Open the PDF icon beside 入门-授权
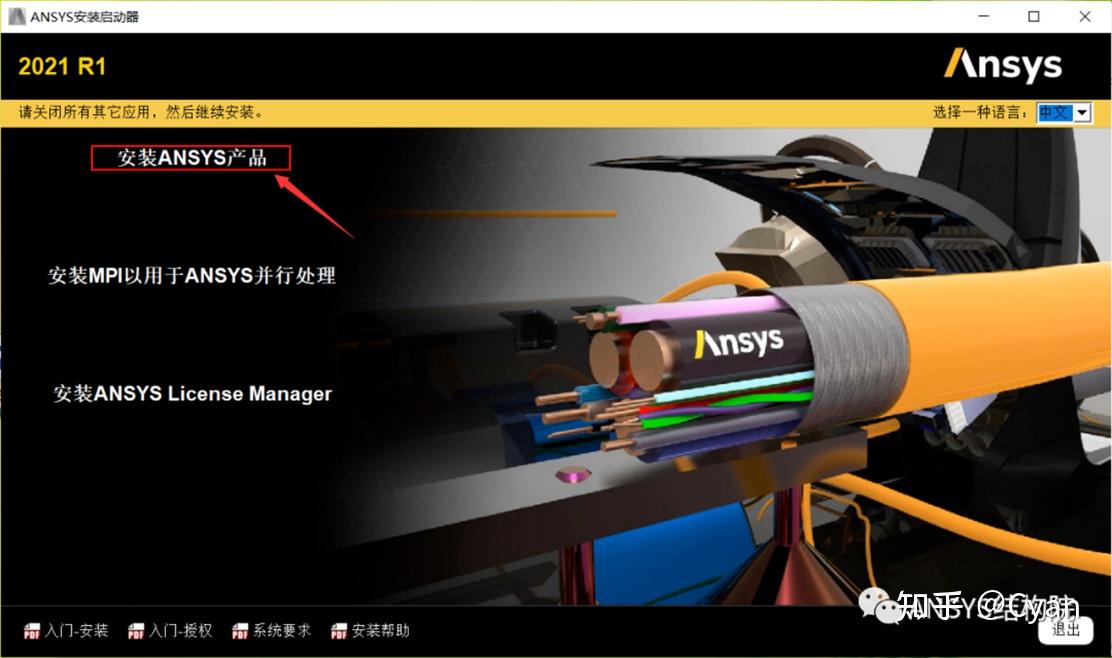 pos(134,631)
